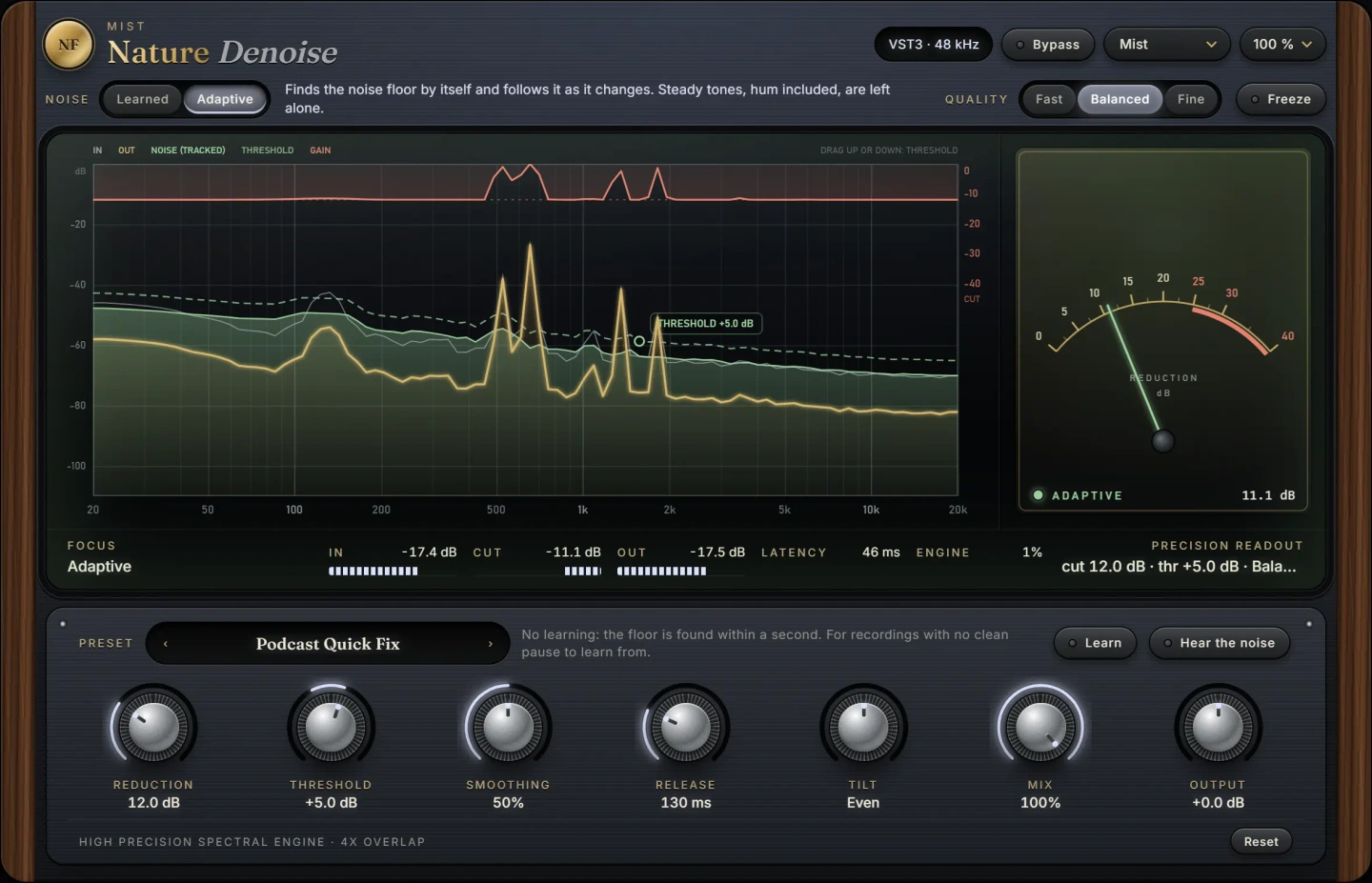The height and width of the screenshot is (883, 1372).
Task: Toggle the NOISE (TRACKED) legend item
Action: (x=188, y=151)
